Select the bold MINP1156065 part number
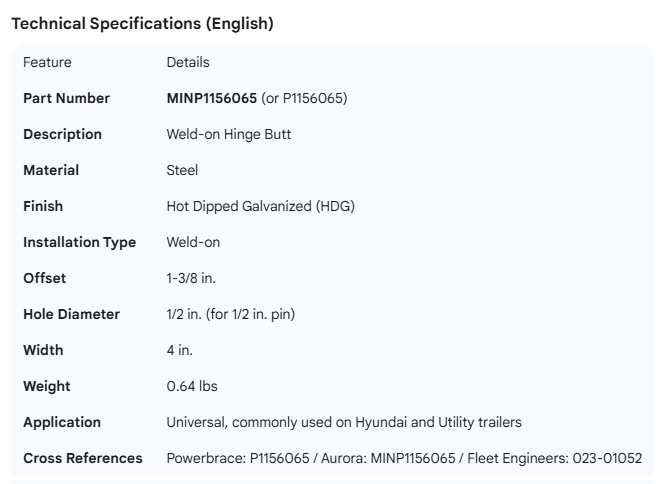This screenshot has width=656, height=484. 211,98
